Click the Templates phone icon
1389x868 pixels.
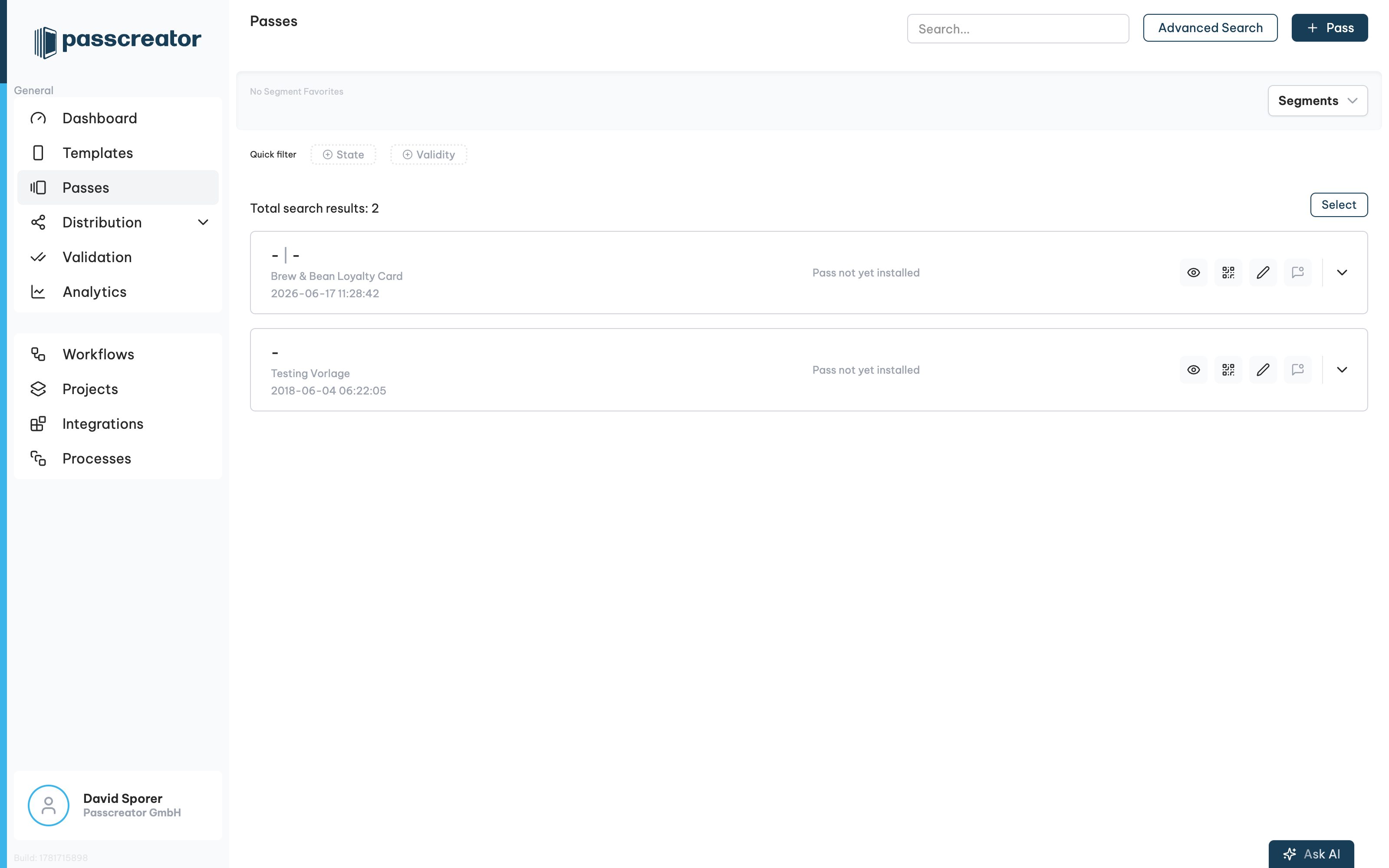coord(38,153)
